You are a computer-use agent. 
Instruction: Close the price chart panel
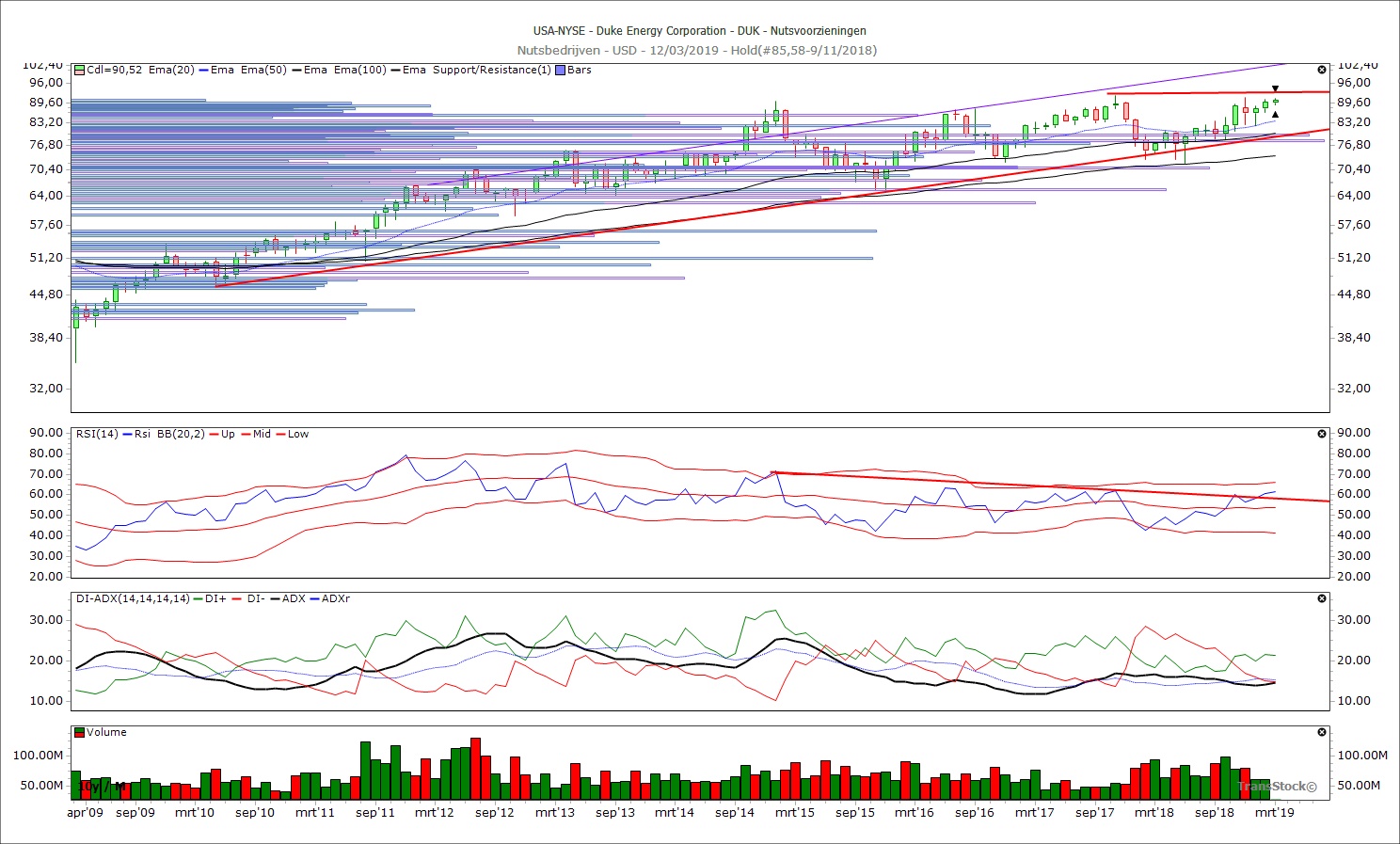click(x=1322, y=70)
